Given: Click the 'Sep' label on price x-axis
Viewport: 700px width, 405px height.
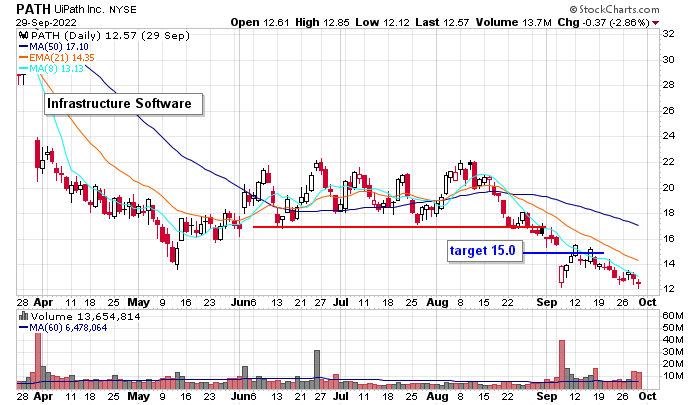Looking at the screenshot, I should pos(546,302).
